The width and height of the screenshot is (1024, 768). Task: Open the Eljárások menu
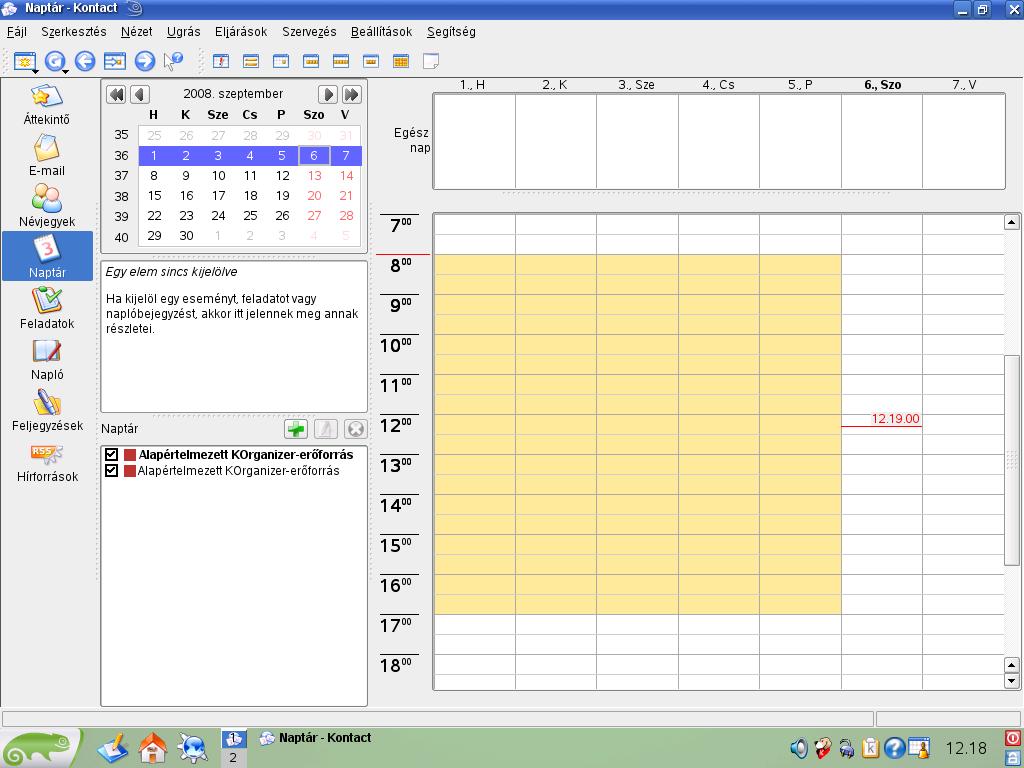click(241, 31)
